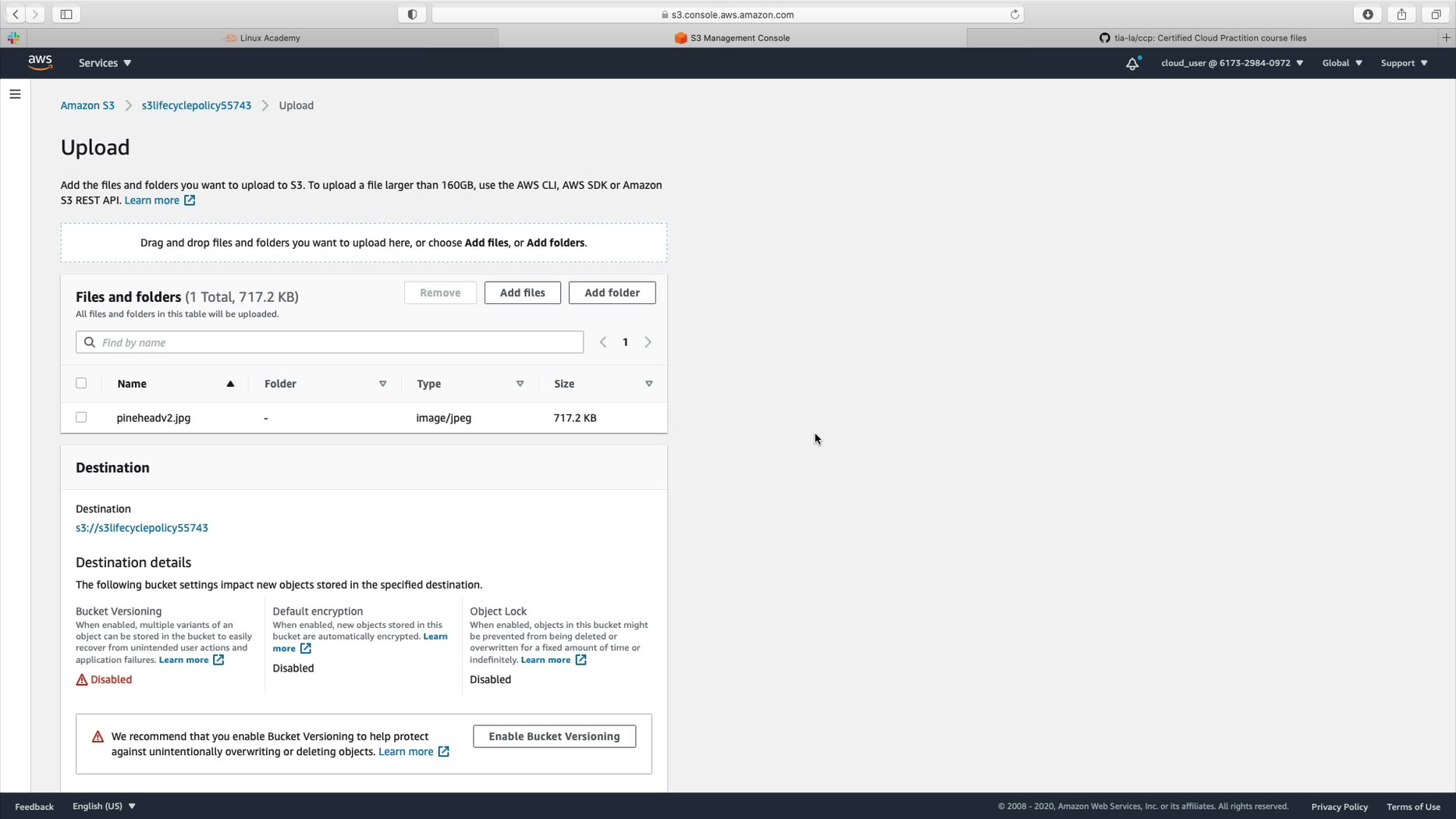Click the Remove button

pyautogui.click(x=440, y=293)
